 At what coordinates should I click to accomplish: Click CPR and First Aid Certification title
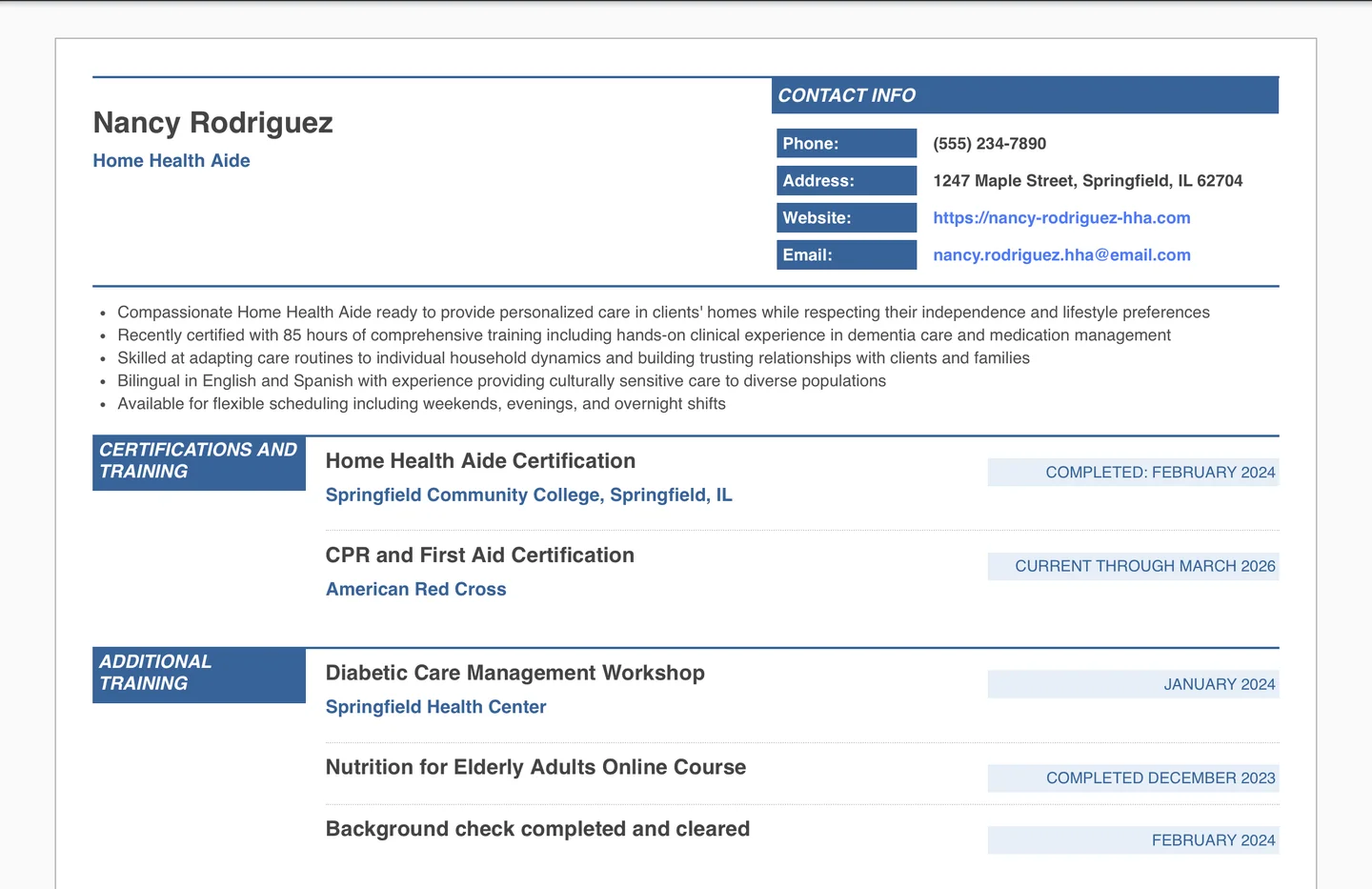point(479,556)
